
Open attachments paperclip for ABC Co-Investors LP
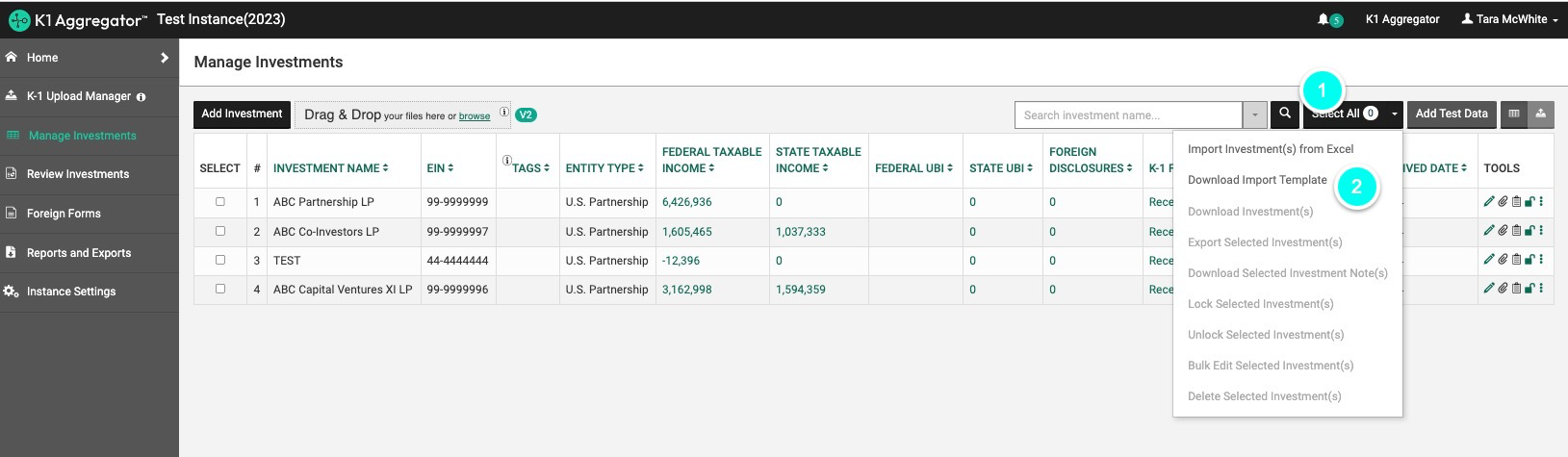pyautogui.click(x=1503, y=231)
